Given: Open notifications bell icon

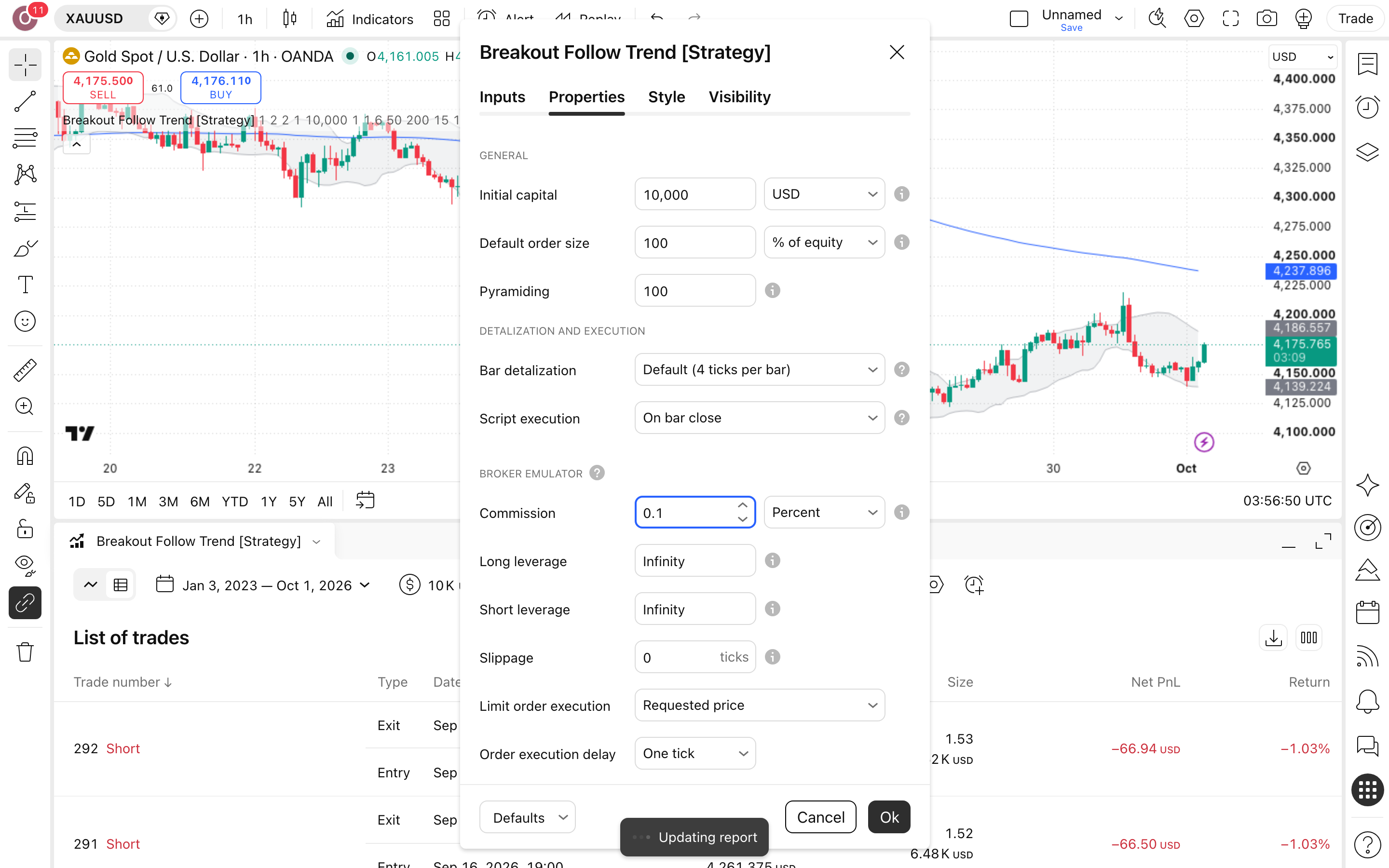Looking at the screenshot, I should [x=1368, y=701].
